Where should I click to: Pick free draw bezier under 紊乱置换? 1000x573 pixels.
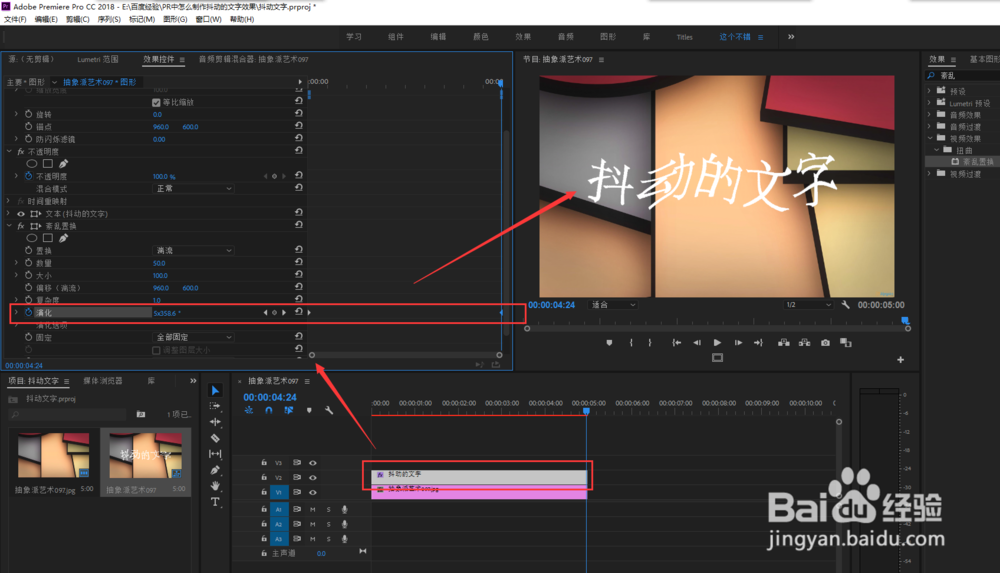click(64, 238)
